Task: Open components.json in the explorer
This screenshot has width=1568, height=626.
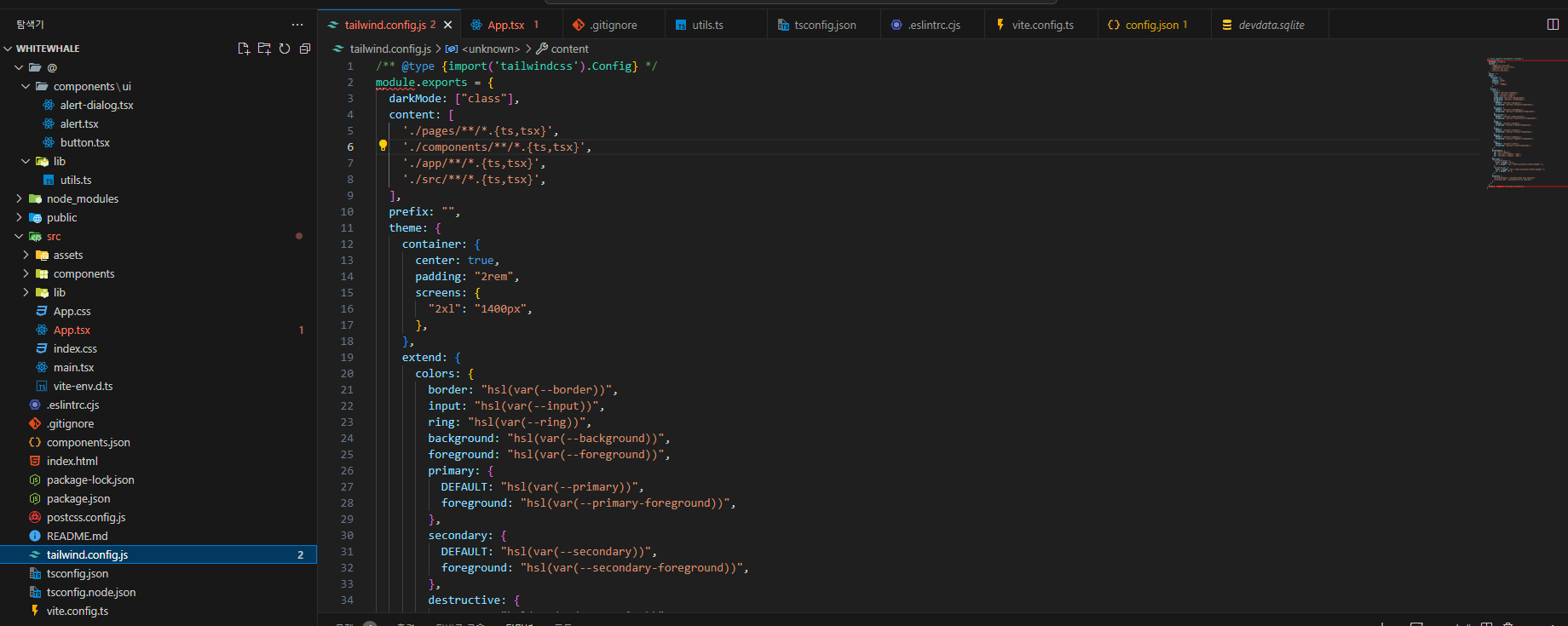Action: (x=159, y=442)
